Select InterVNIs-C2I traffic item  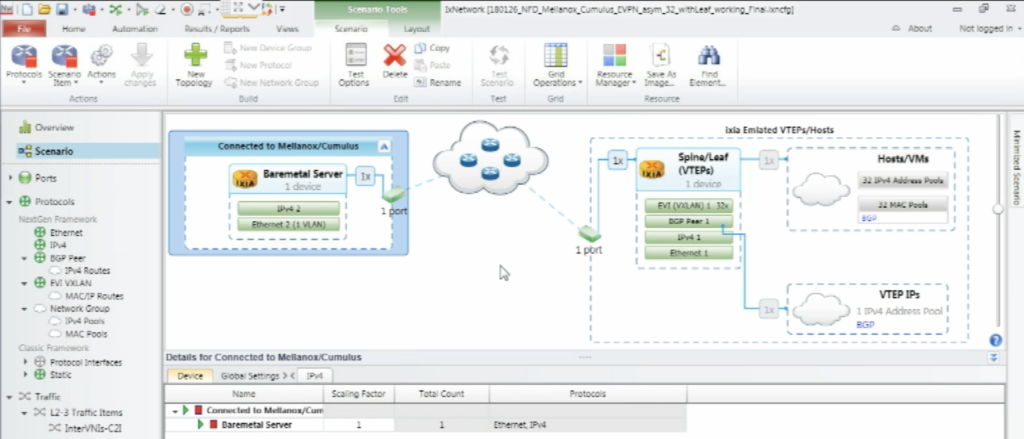tap(93, 429)
